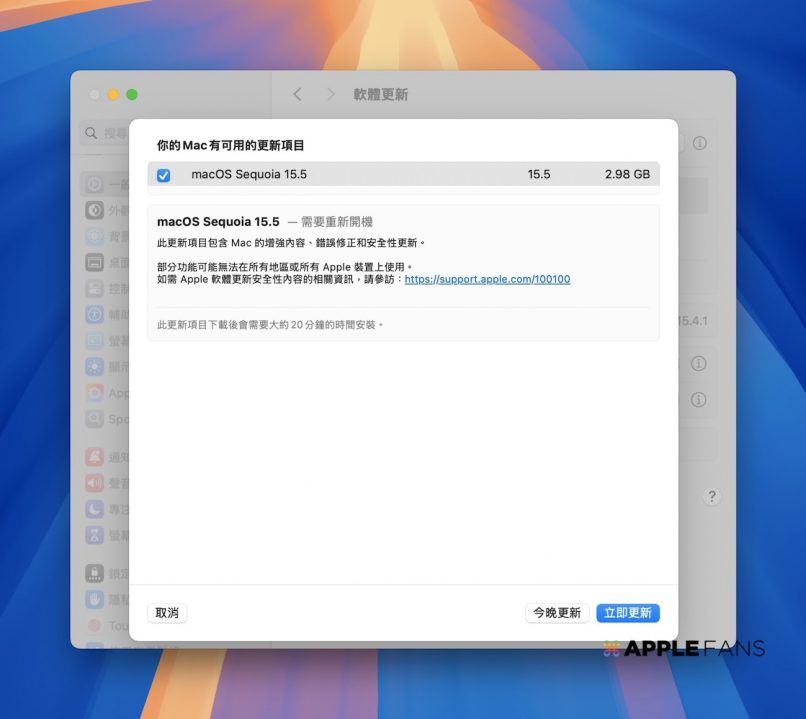
Task: Select the 通知 (Notifications) bell icon
Action: pyautogui.click(x=94, y=457)
